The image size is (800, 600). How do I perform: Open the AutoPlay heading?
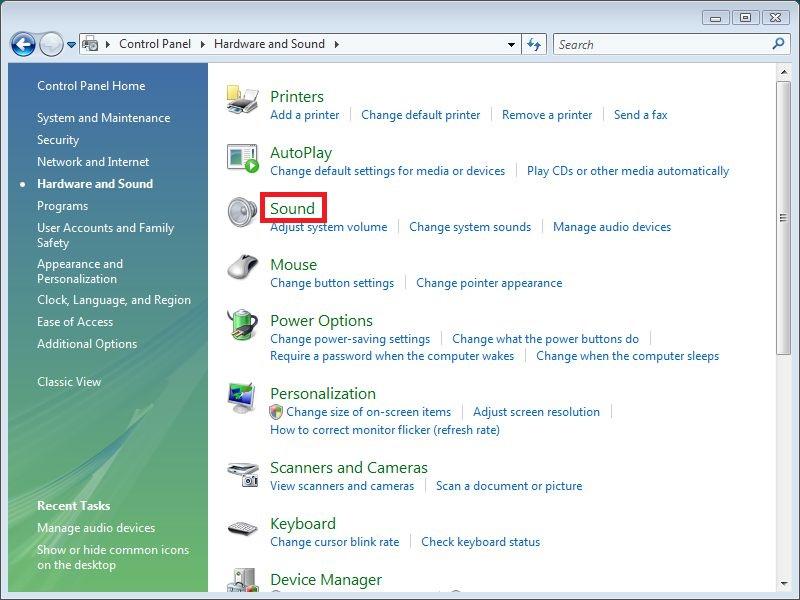tap(301, 153)
